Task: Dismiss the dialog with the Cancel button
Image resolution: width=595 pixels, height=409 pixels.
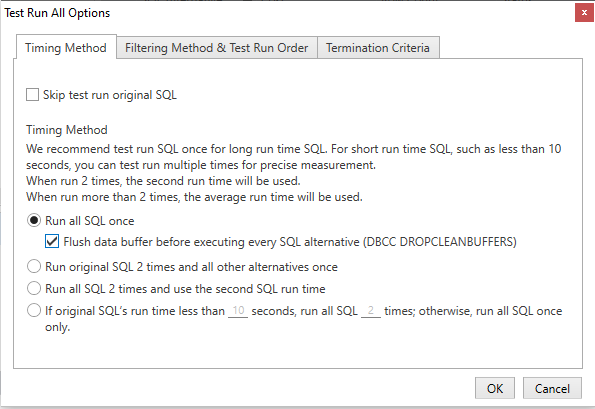Action: tap(552, 388)
